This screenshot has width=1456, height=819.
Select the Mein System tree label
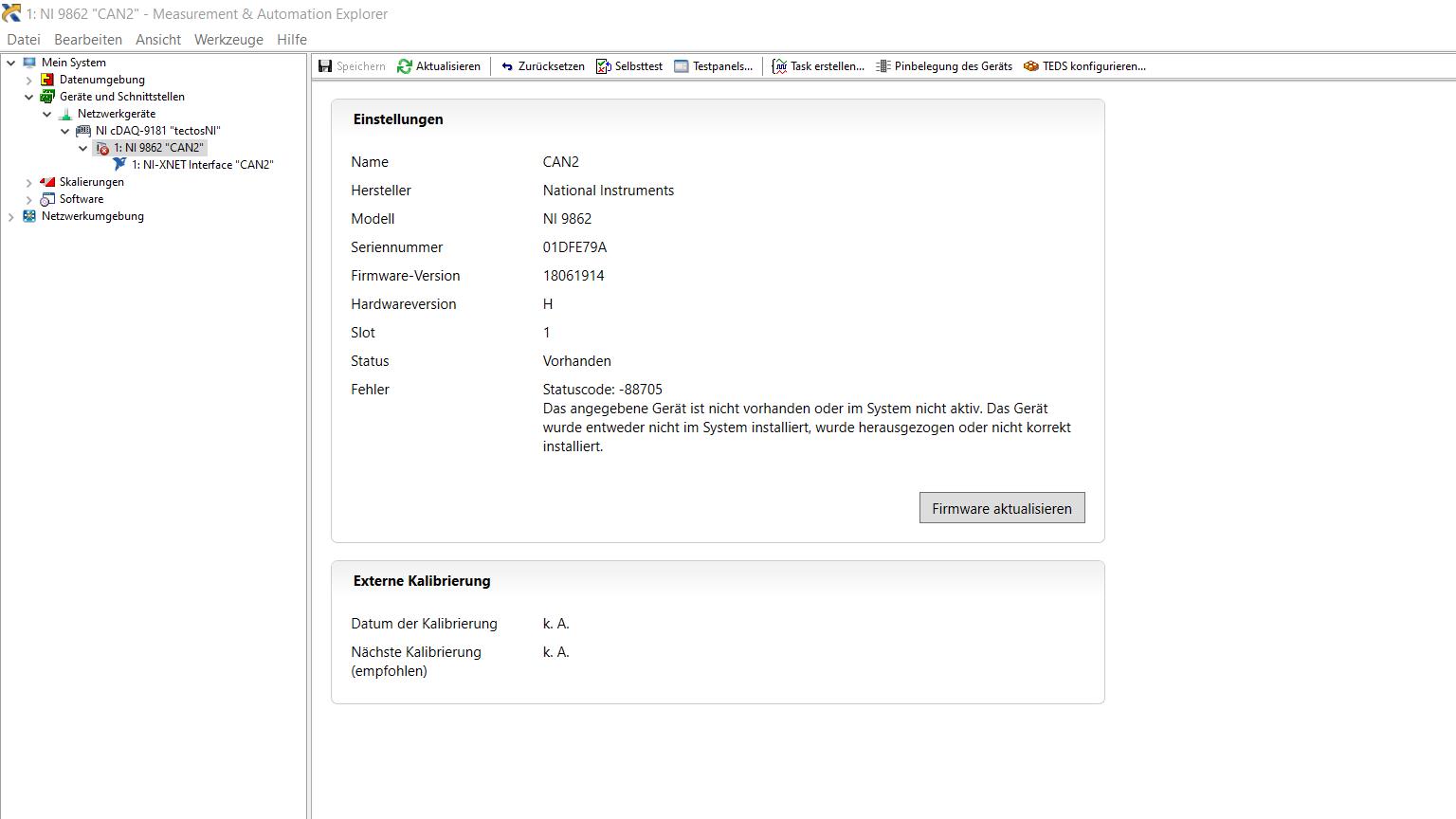pyautogui.click(x=74, y=63)
